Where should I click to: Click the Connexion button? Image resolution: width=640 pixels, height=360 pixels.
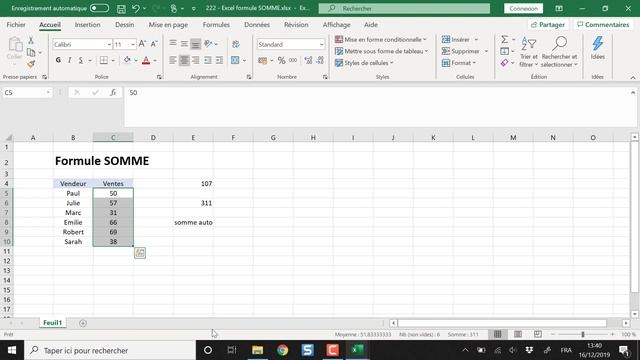coord(523,9)
